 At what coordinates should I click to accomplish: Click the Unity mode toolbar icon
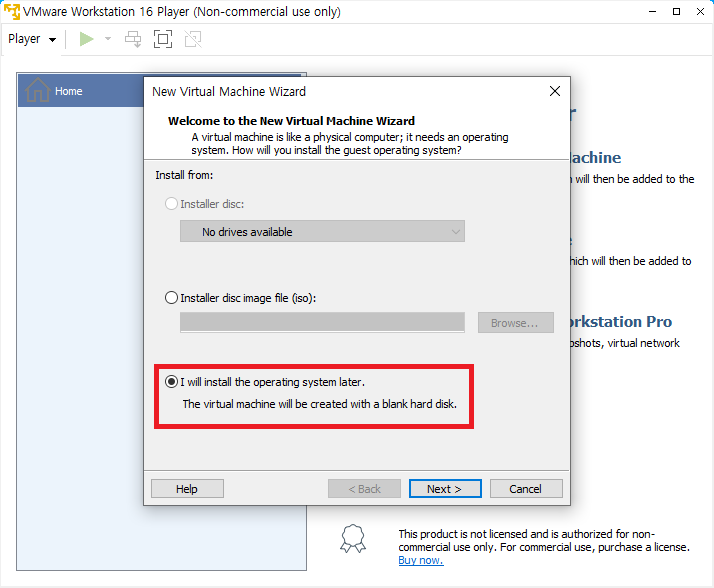[x=193, y=39]
